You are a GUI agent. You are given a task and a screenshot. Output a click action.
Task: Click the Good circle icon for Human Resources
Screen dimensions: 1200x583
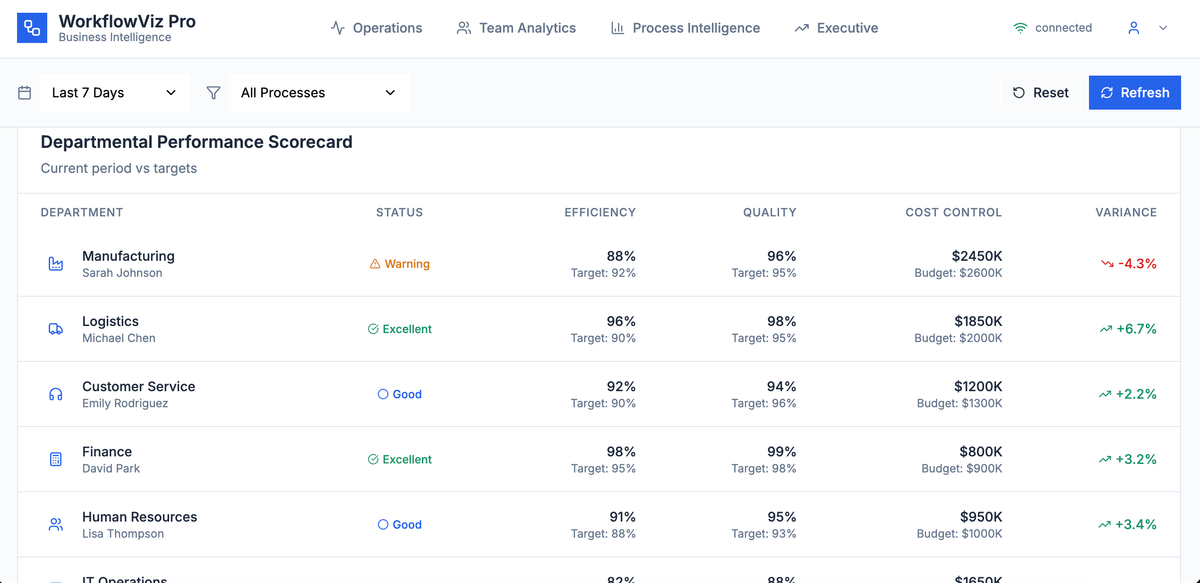tap(383, 524)
